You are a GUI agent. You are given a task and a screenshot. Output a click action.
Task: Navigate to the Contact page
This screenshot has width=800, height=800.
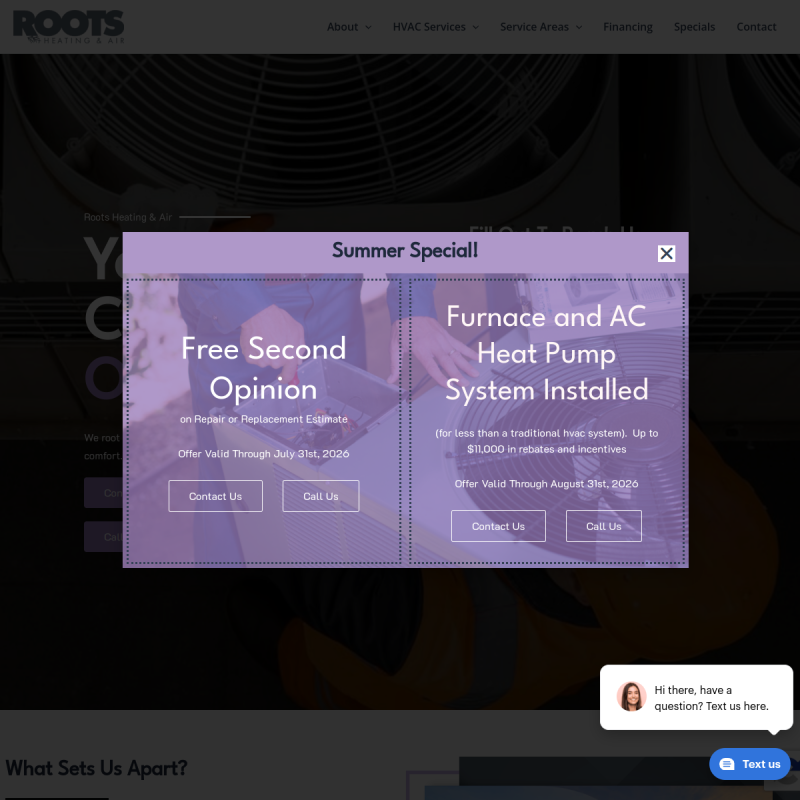(756, 27)
